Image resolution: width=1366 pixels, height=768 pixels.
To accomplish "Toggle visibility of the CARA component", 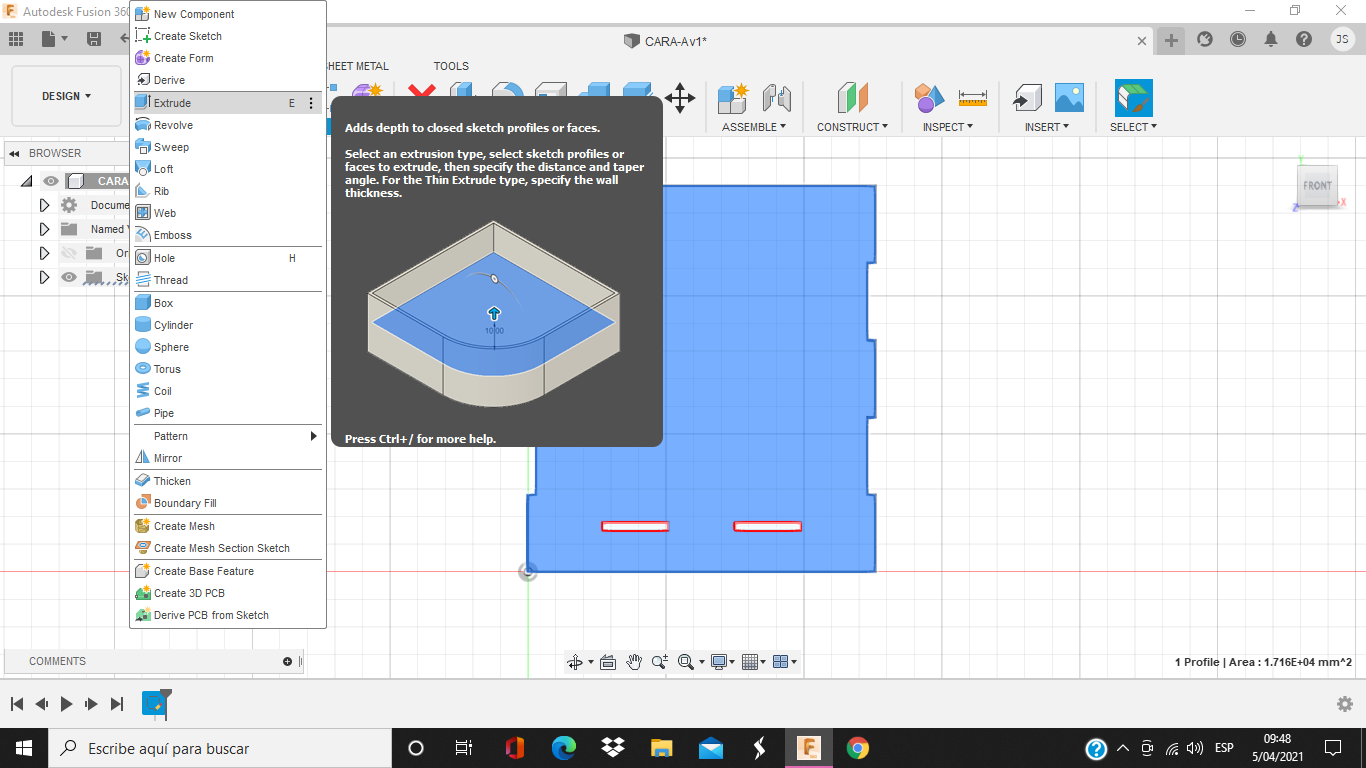I will [x=51, y=181].
